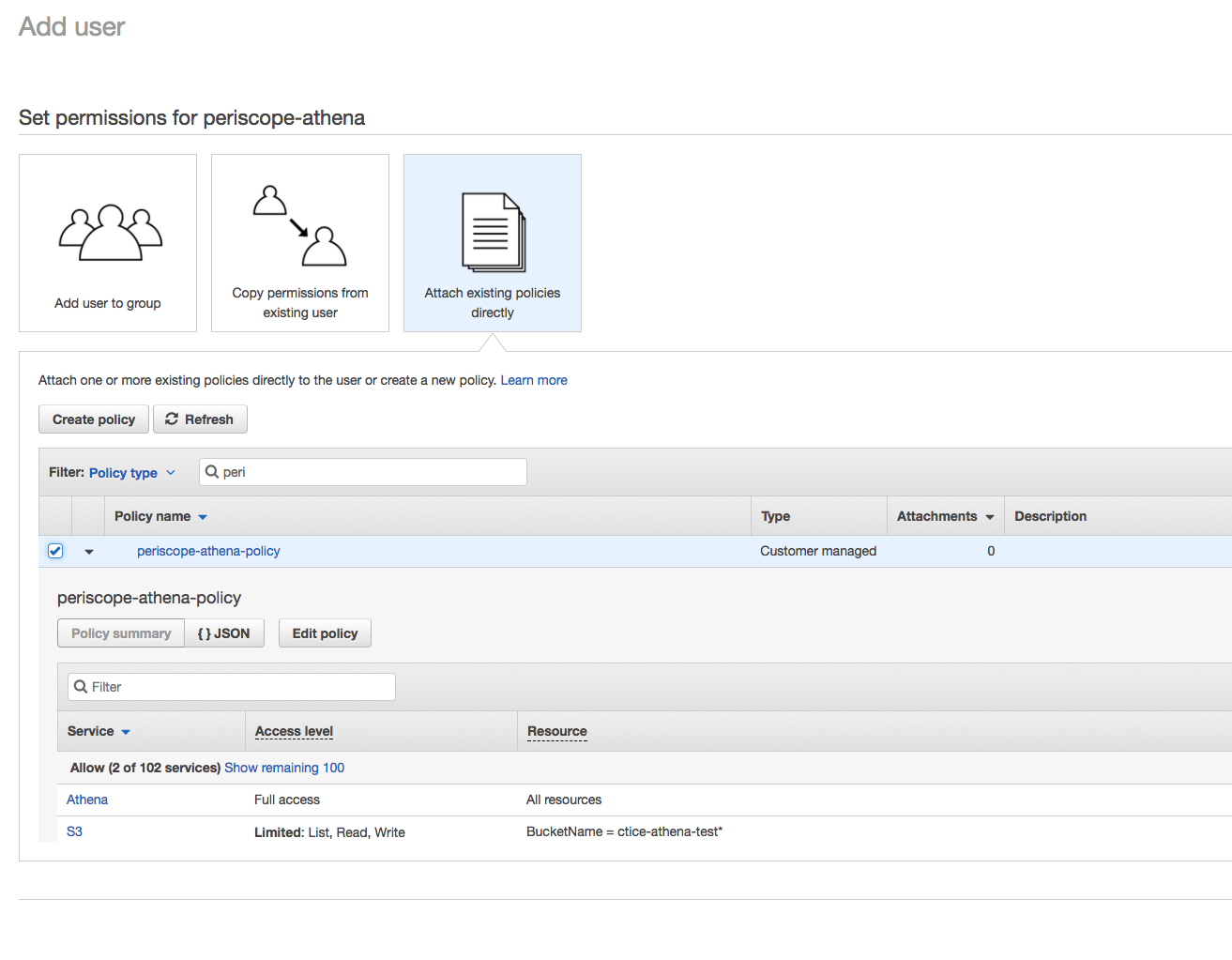The height and width of the screenshot is (960, 1232).
Task: Click the Create policy button
Action: tap(94, 419)
